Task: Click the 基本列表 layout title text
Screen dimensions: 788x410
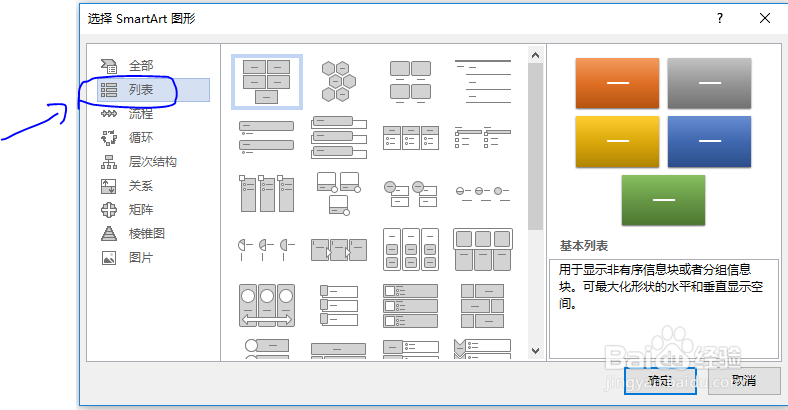Action: click(x=584, y=246)
